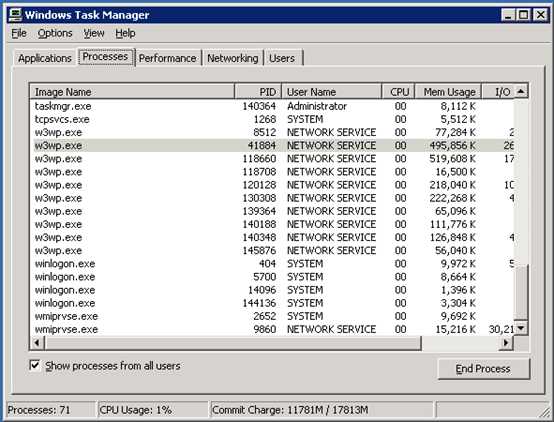Image resolution: width=554 pixels, height=422 pixels.
Task: Sort by User Name column header
Action: click(331, 92)
